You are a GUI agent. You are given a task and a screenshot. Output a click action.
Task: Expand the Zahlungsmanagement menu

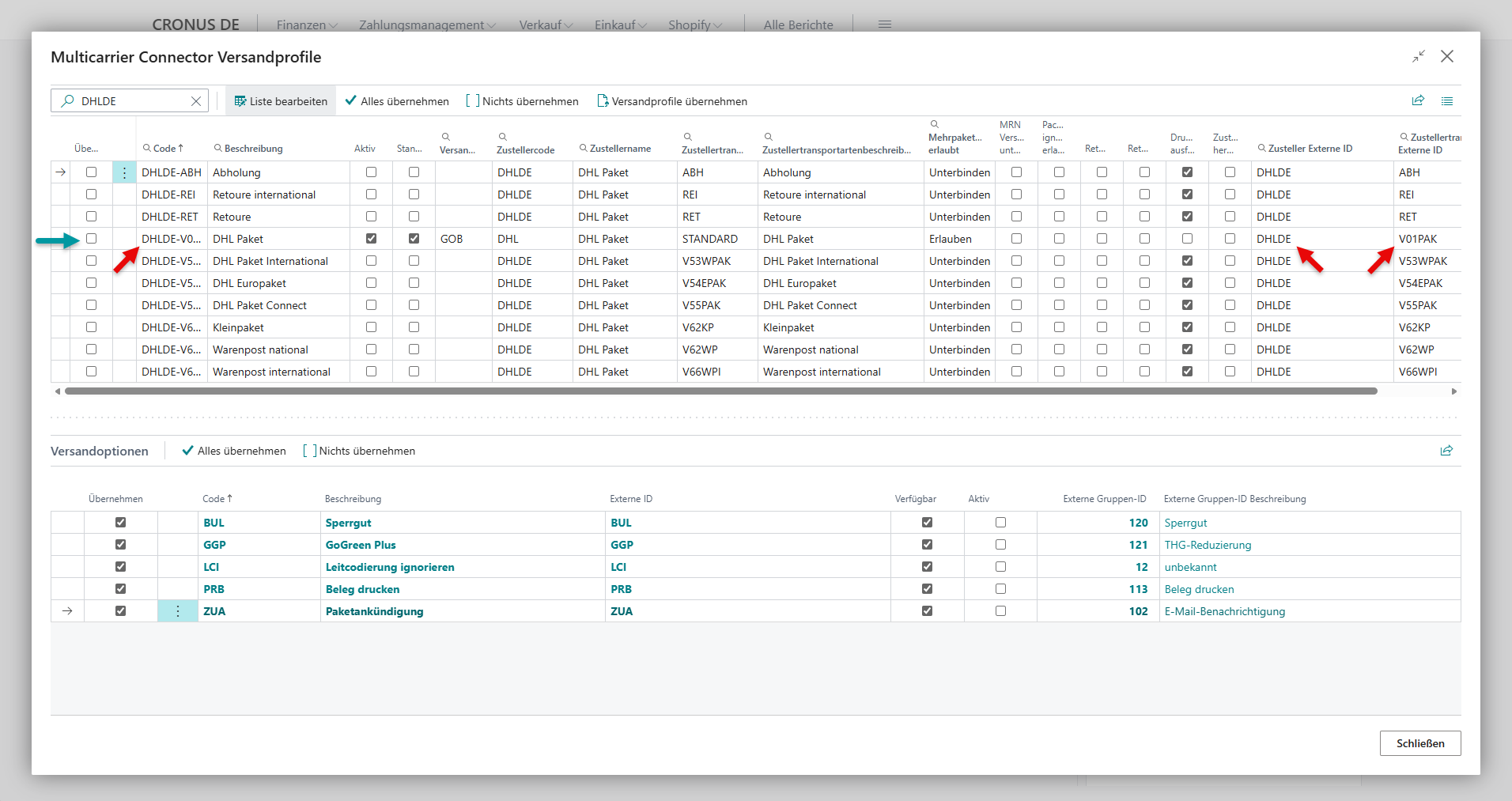[427, 25]
